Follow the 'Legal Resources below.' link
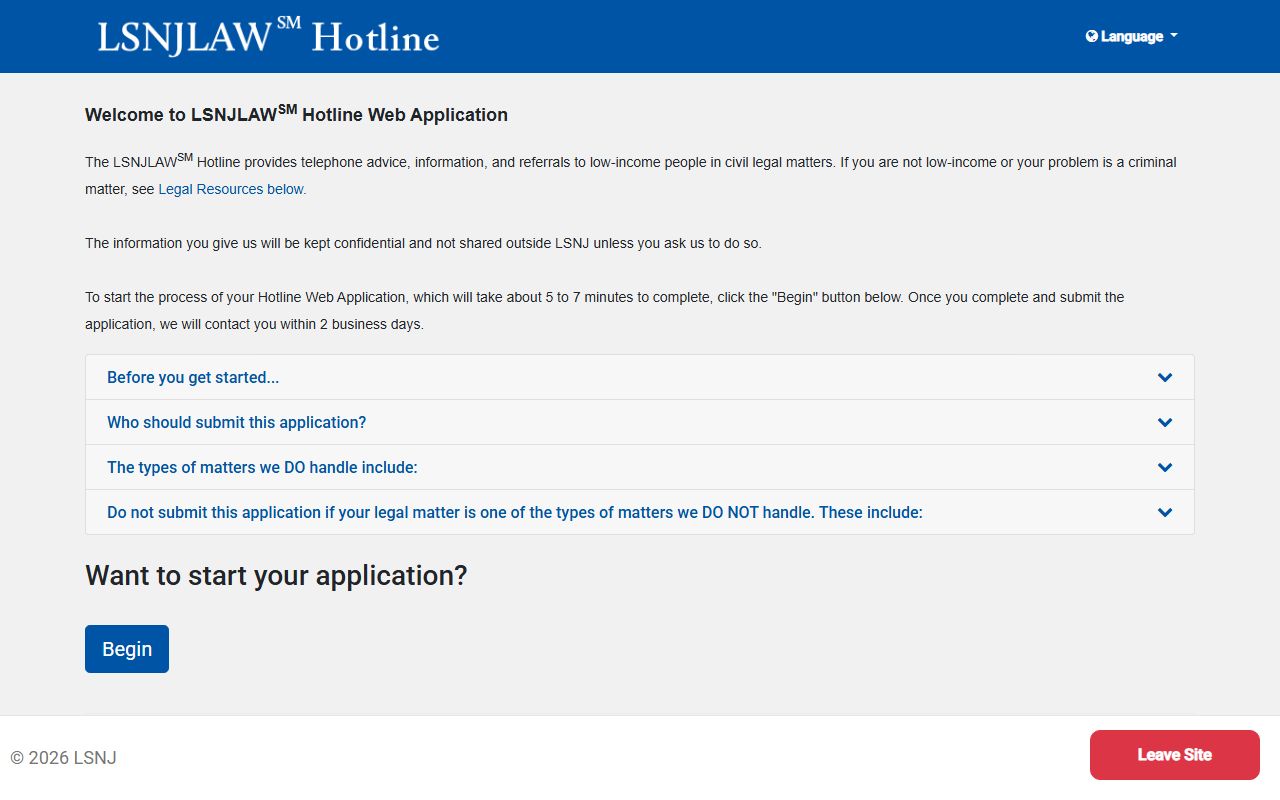The height and width of the screenshot is (800, 1280). pyautogui.click(x=232, y=189)
